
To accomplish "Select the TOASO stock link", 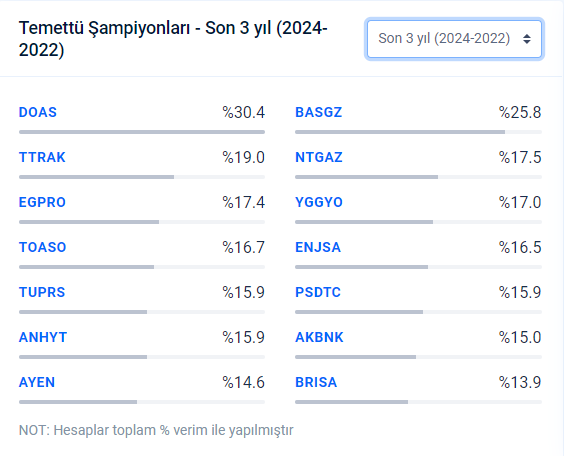I will click(x=42, y=247).
